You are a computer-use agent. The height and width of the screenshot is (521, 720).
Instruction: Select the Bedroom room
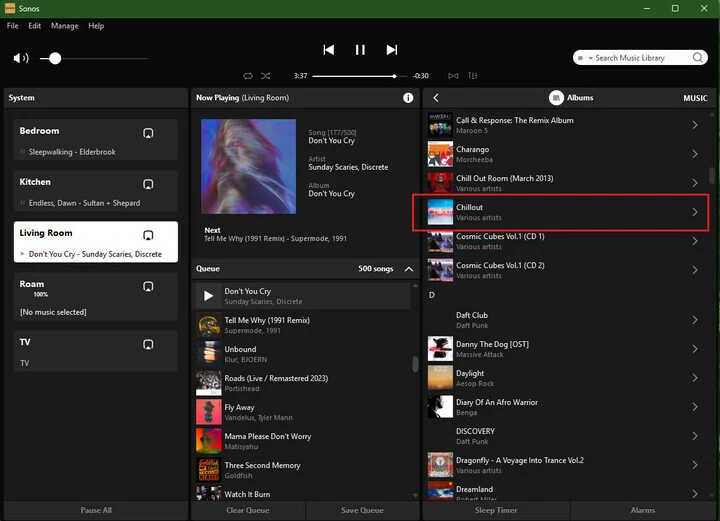[96, 140]
